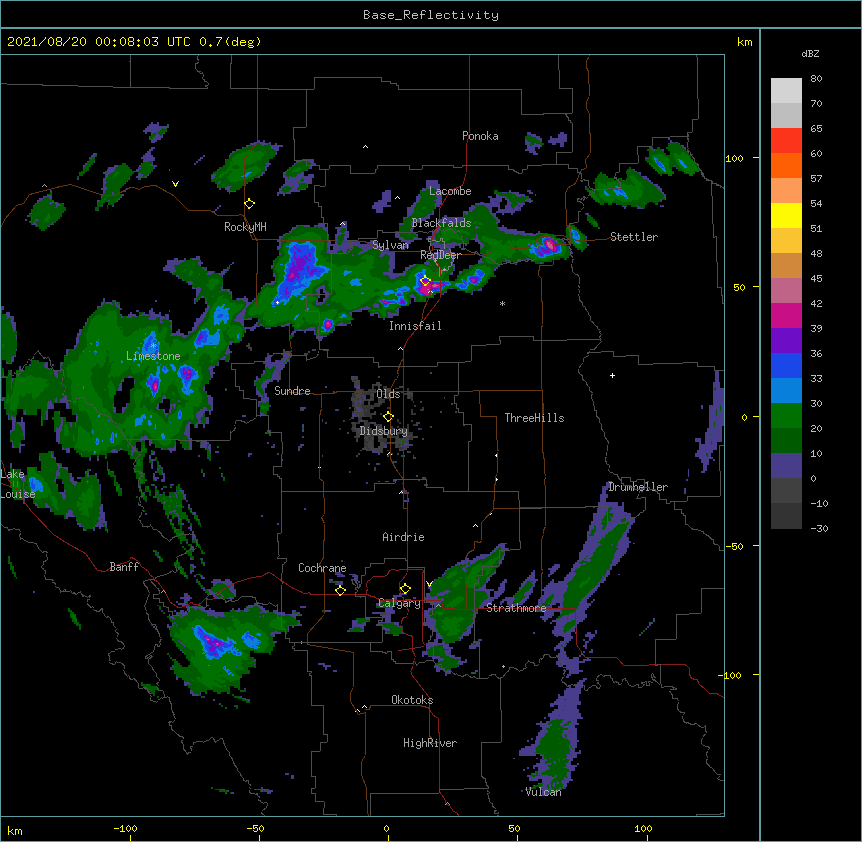Select the Didsbury town label
The height and width of the screenshot is (842, 862).
[384, 431]
